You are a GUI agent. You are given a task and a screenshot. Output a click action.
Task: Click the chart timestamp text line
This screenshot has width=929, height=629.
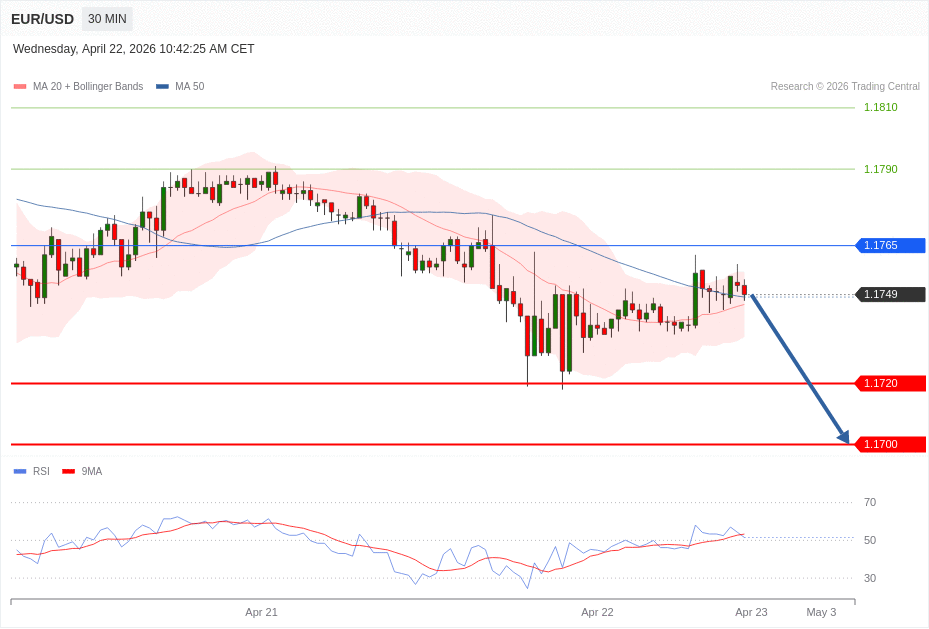(x=134, y=49)
